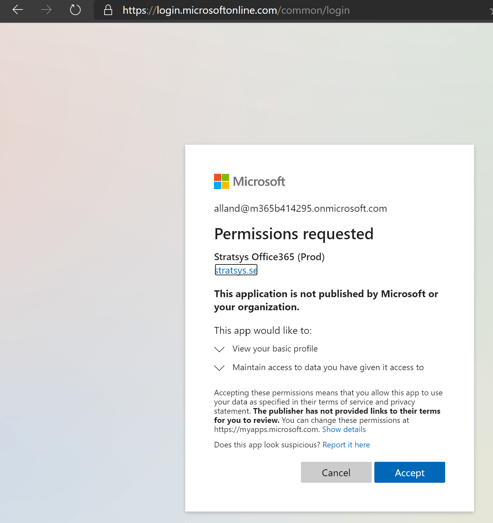Go back with the browser back arrow
493x523 pixels.
coord(18,10)
